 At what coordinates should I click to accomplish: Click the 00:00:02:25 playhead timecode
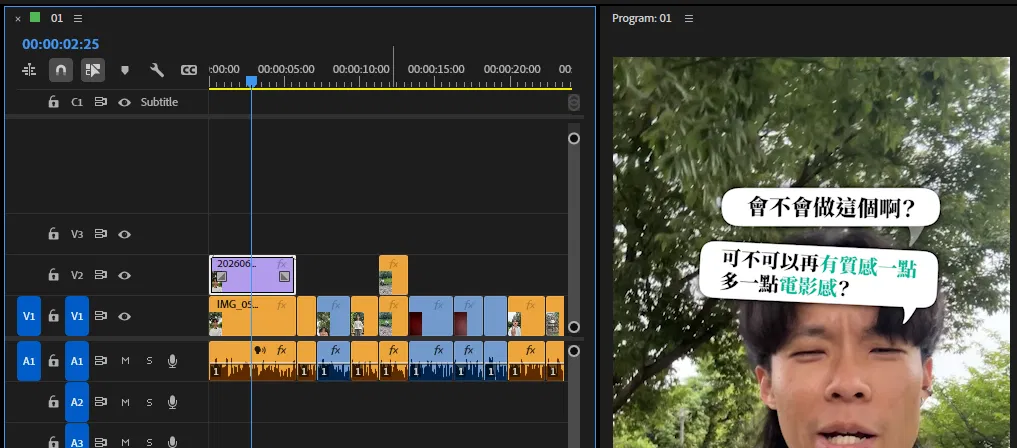pos(60,44)
